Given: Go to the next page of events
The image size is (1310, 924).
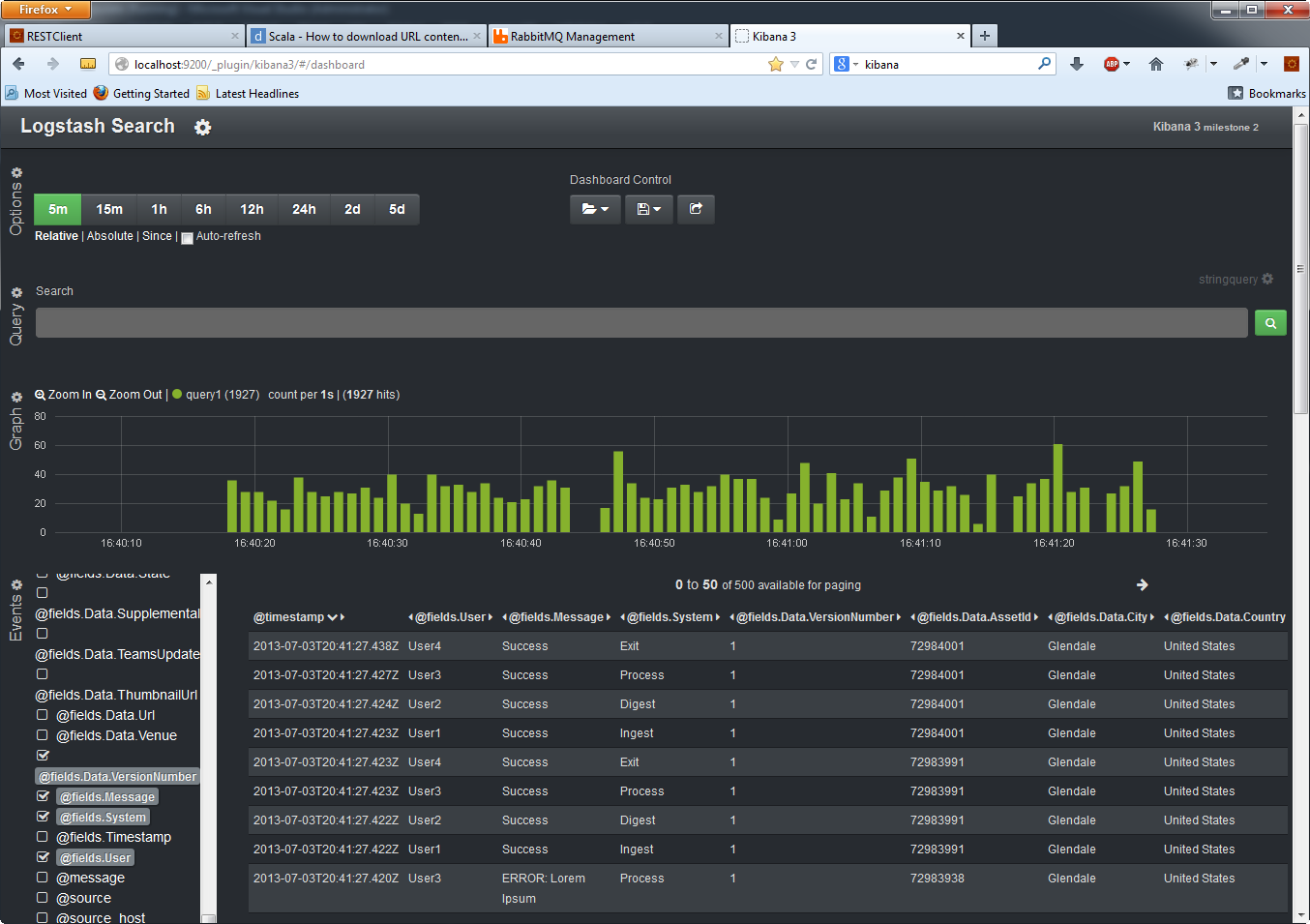Looking at the screenshot, I should 1143,585.
